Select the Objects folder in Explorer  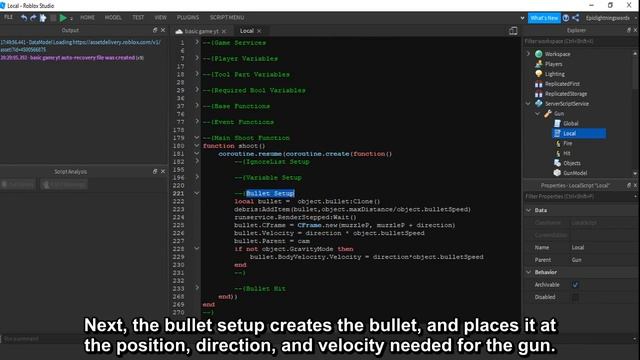(572, 163)
